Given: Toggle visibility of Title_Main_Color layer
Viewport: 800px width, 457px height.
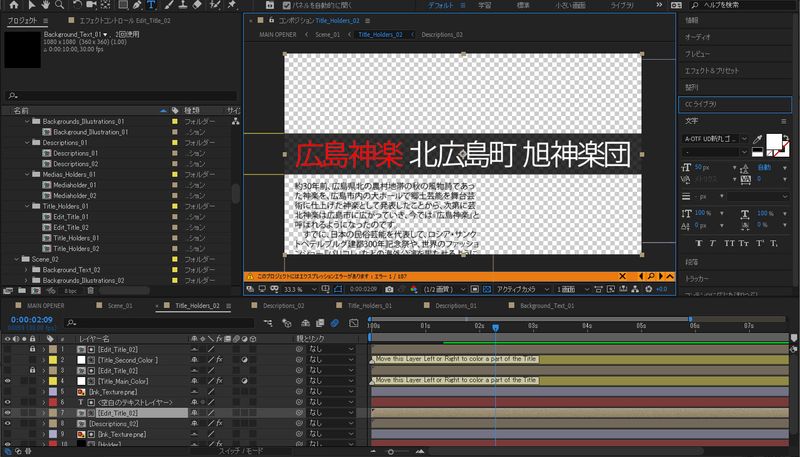Looking at the screenshot, I should pyautogui.click(x=8, y=381).
